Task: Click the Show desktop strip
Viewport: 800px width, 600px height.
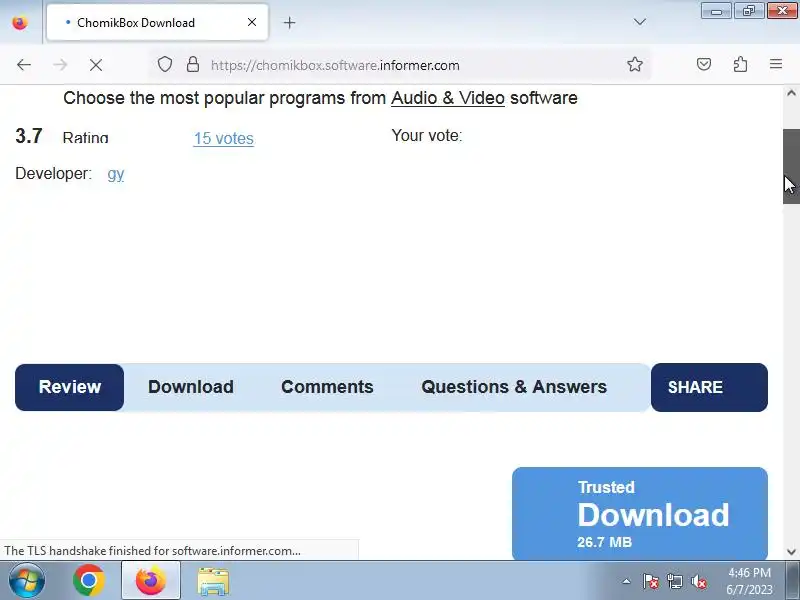Action: pos(794,581)
